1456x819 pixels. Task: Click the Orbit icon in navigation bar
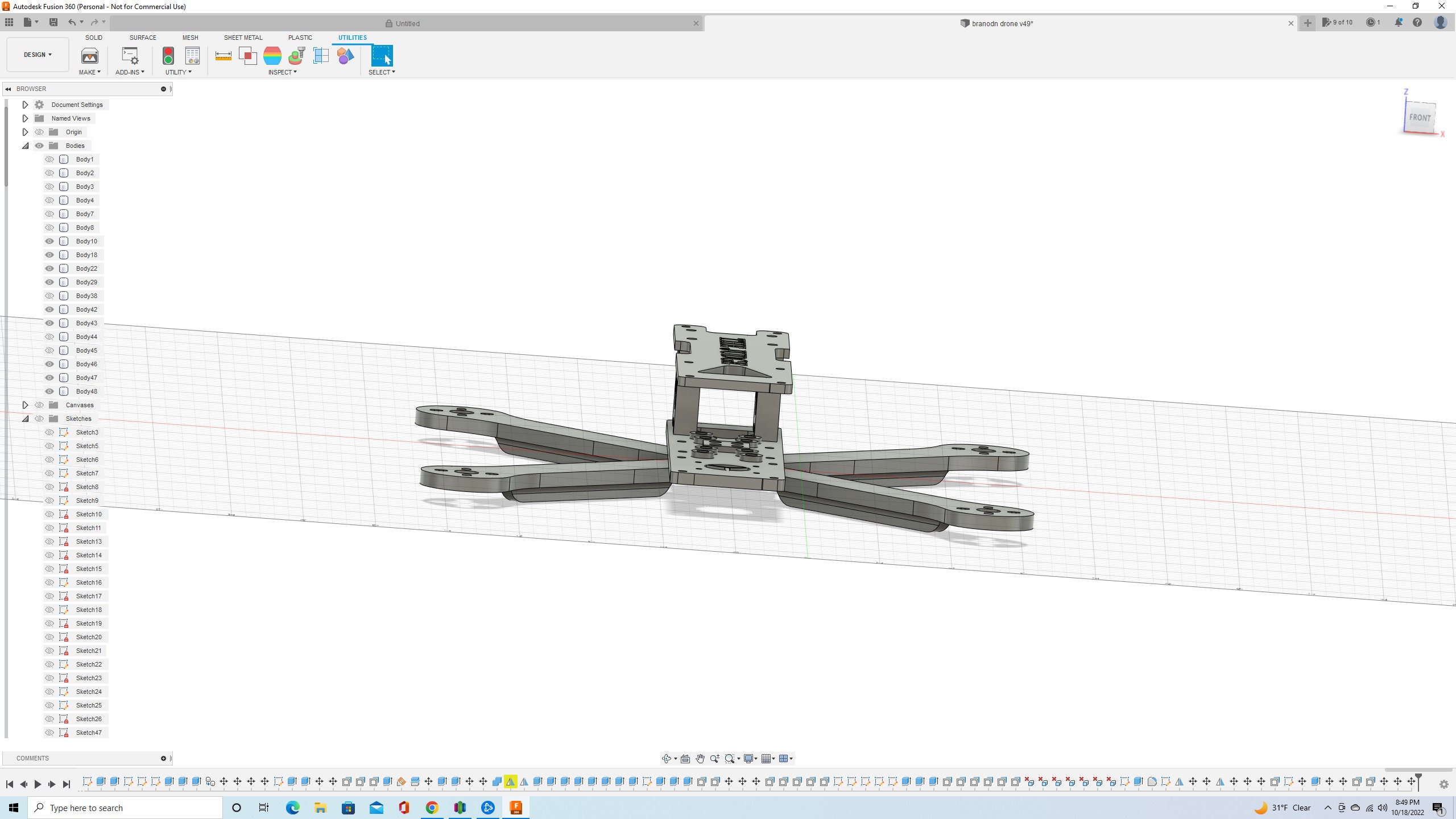click(666, 758)
